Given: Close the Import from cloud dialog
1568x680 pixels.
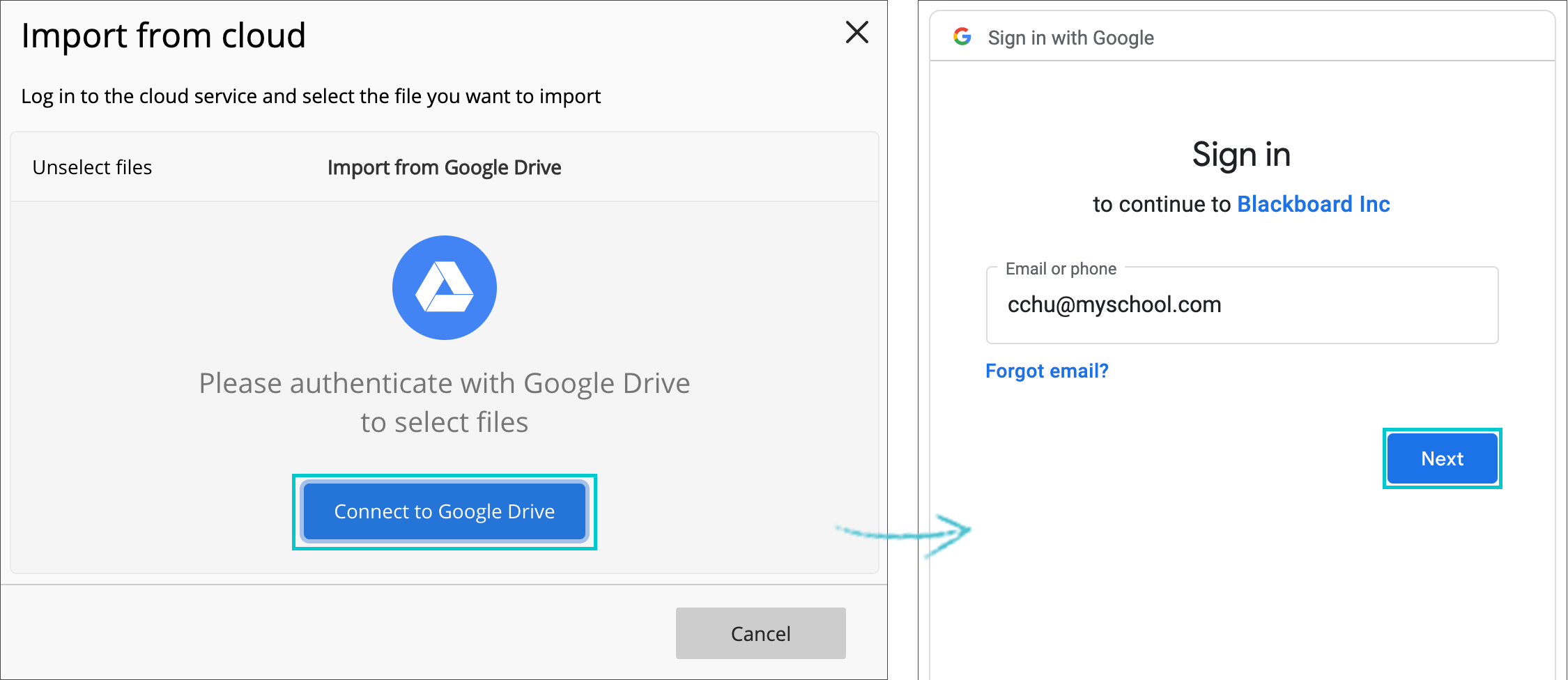Looking at the screenshot, I should [x=856, y=33].
